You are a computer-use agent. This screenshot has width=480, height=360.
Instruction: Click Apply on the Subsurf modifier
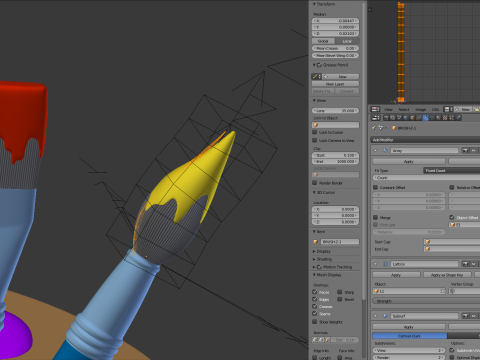pyautogui.click(x=409, y=327)
